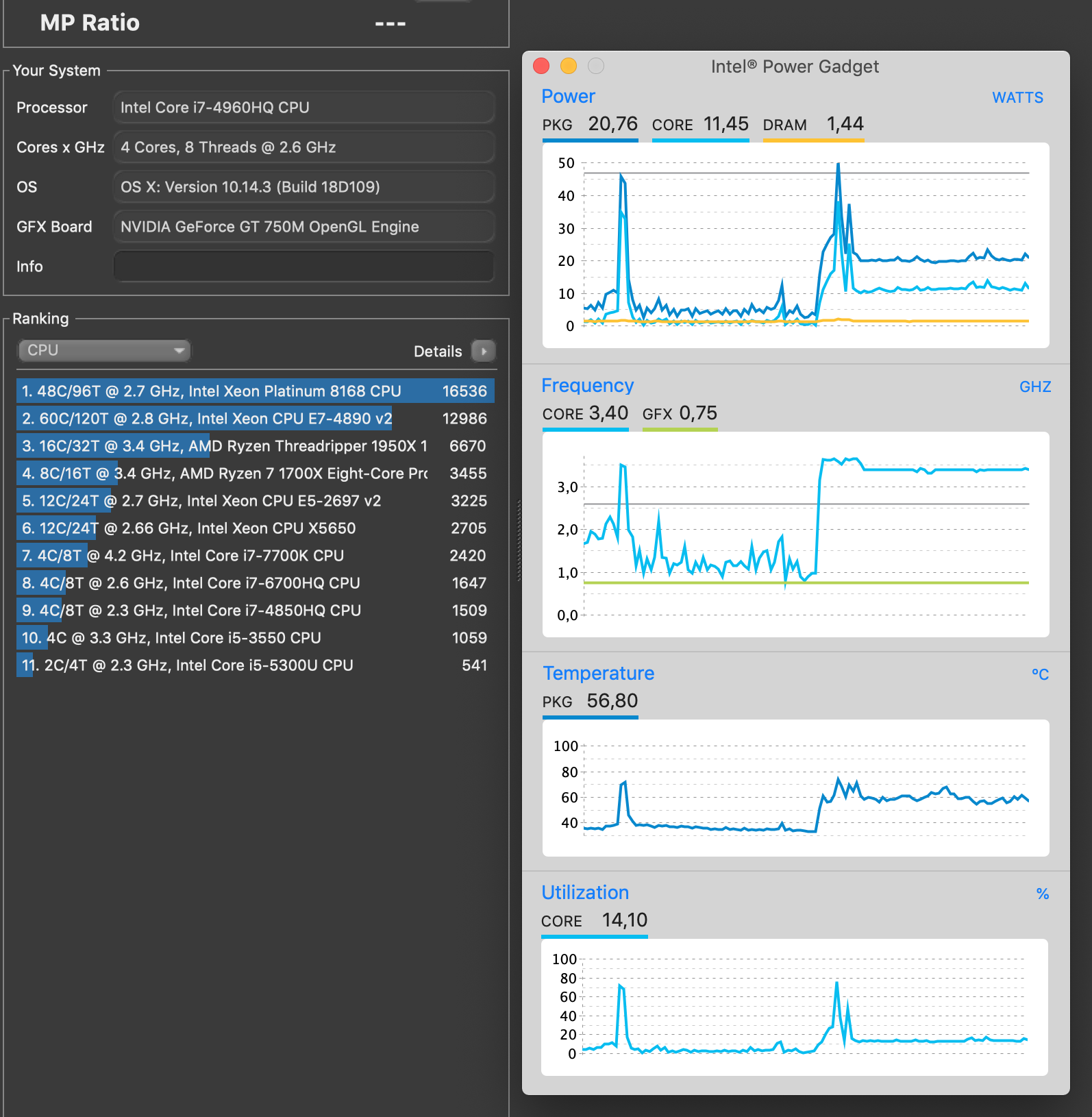
Task: Minimize the Intel Power Gadget window
Action: [x=569, y=66]
